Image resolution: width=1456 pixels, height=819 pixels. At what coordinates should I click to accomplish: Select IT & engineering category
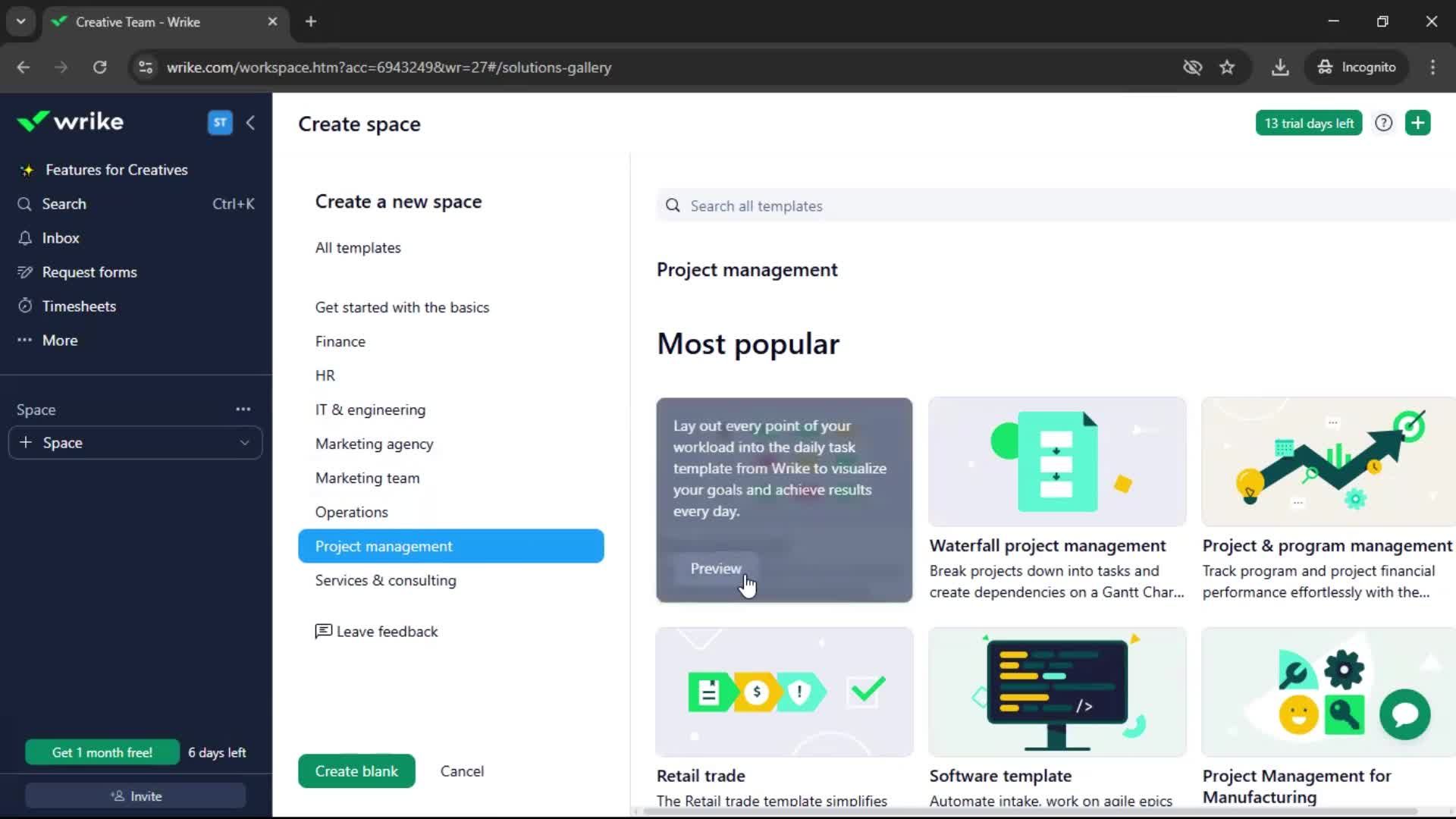point(370,409)
